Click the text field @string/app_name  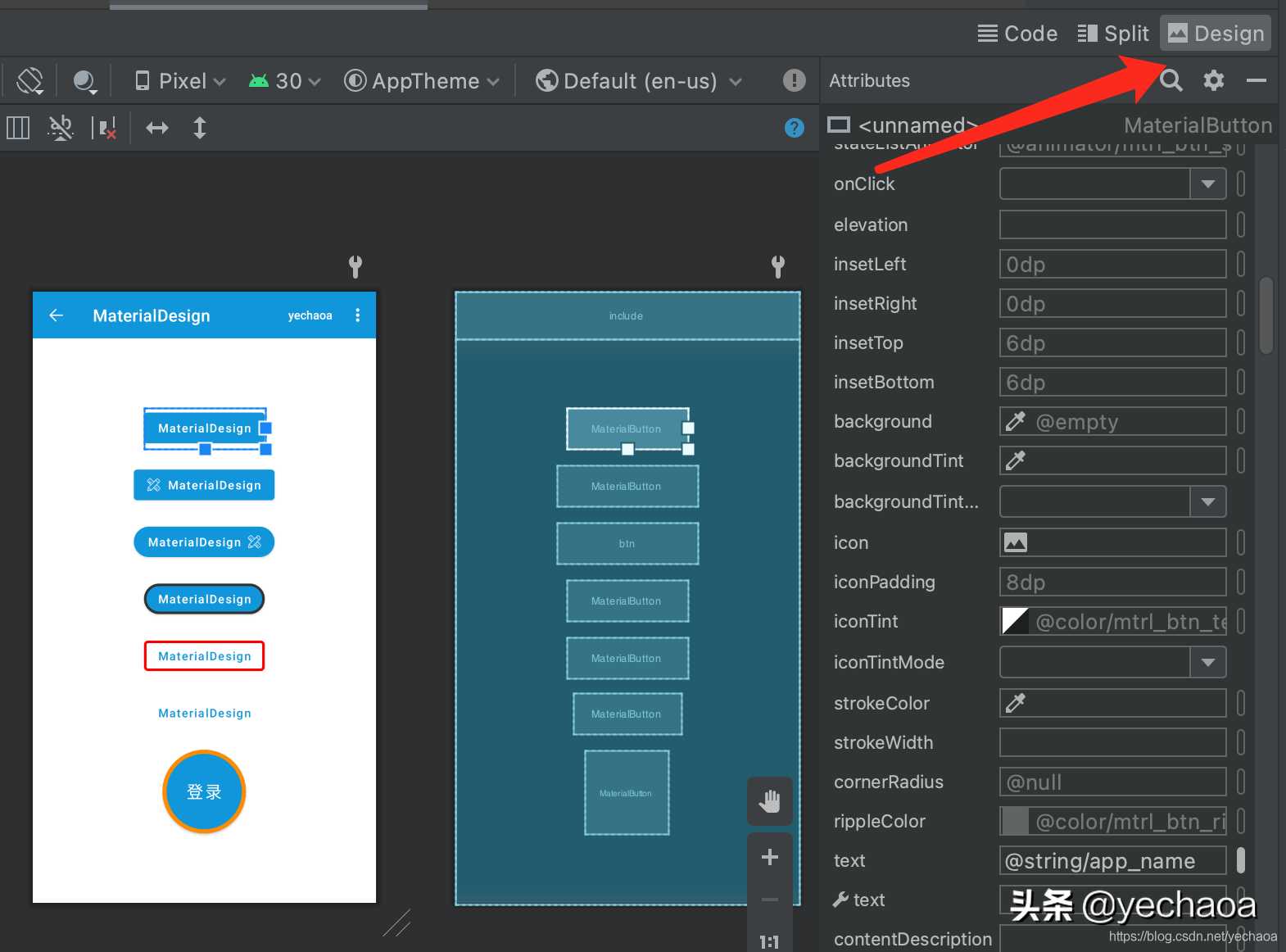pos(1112,860)
